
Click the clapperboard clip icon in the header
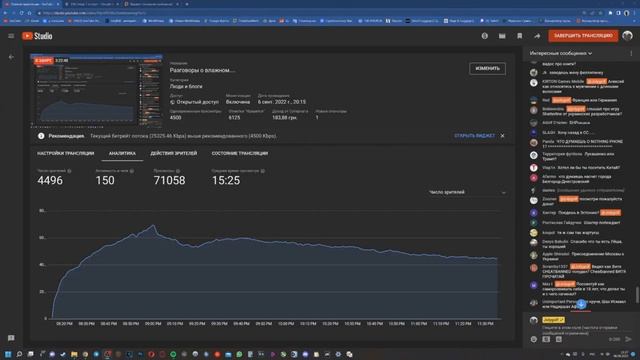502,36
